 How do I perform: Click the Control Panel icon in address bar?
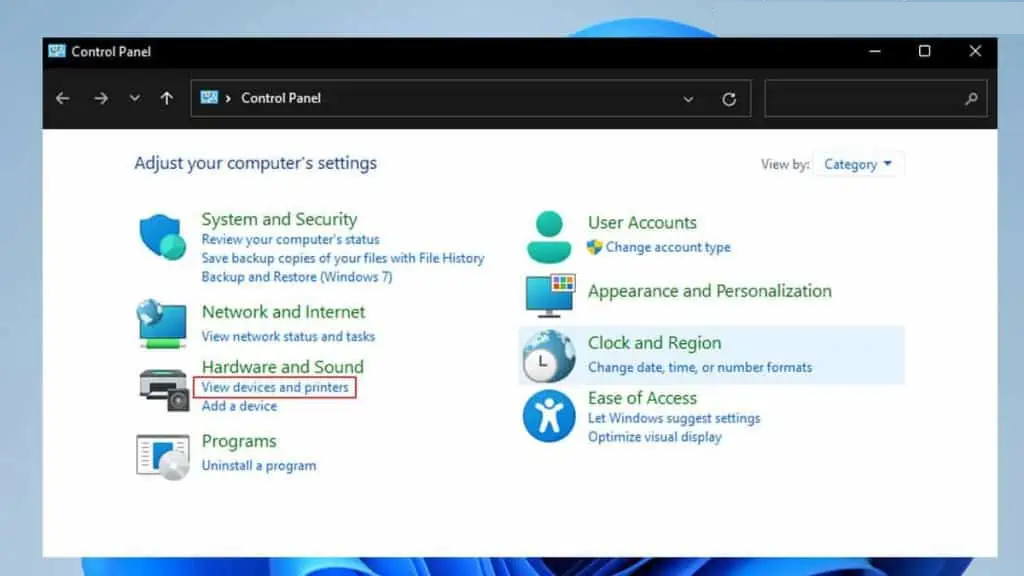[x=209, y=98]
